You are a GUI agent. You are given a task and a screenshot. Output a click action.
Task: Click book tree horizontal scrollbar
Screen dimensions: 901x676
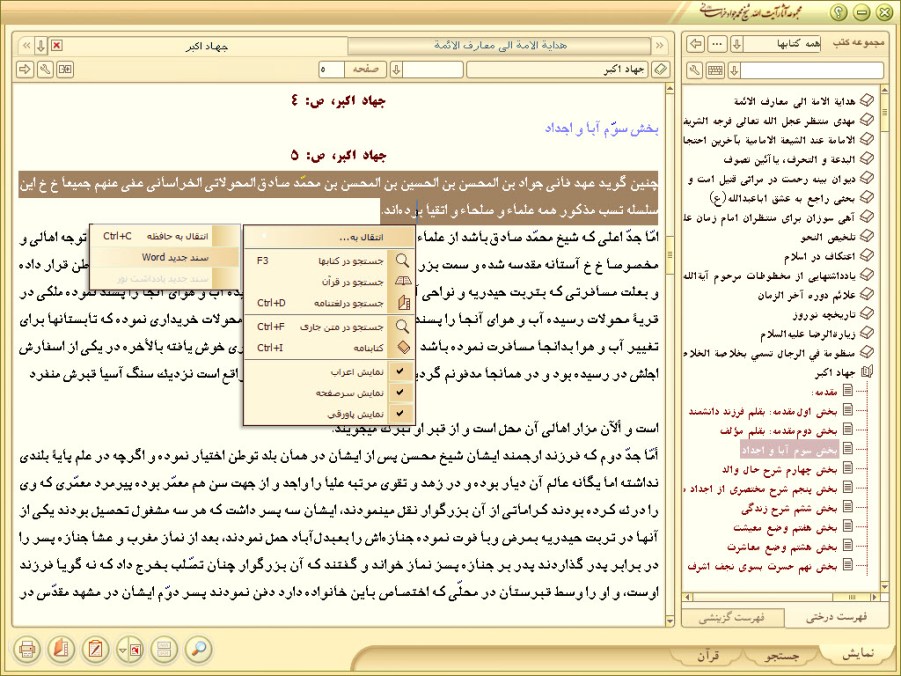782,597
